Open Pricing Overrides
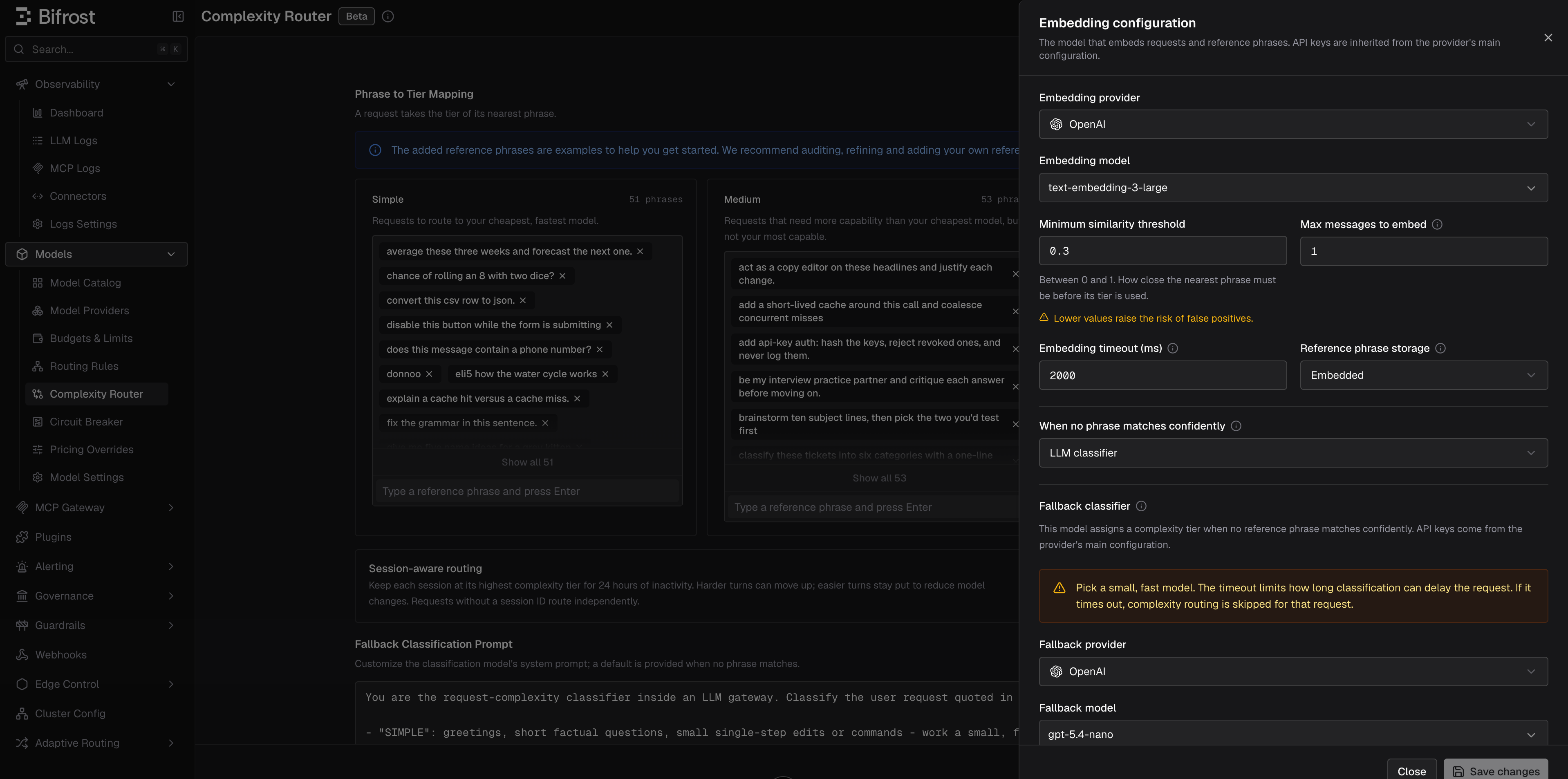This screenshot has height=779, width=1568. click(97, 450)
